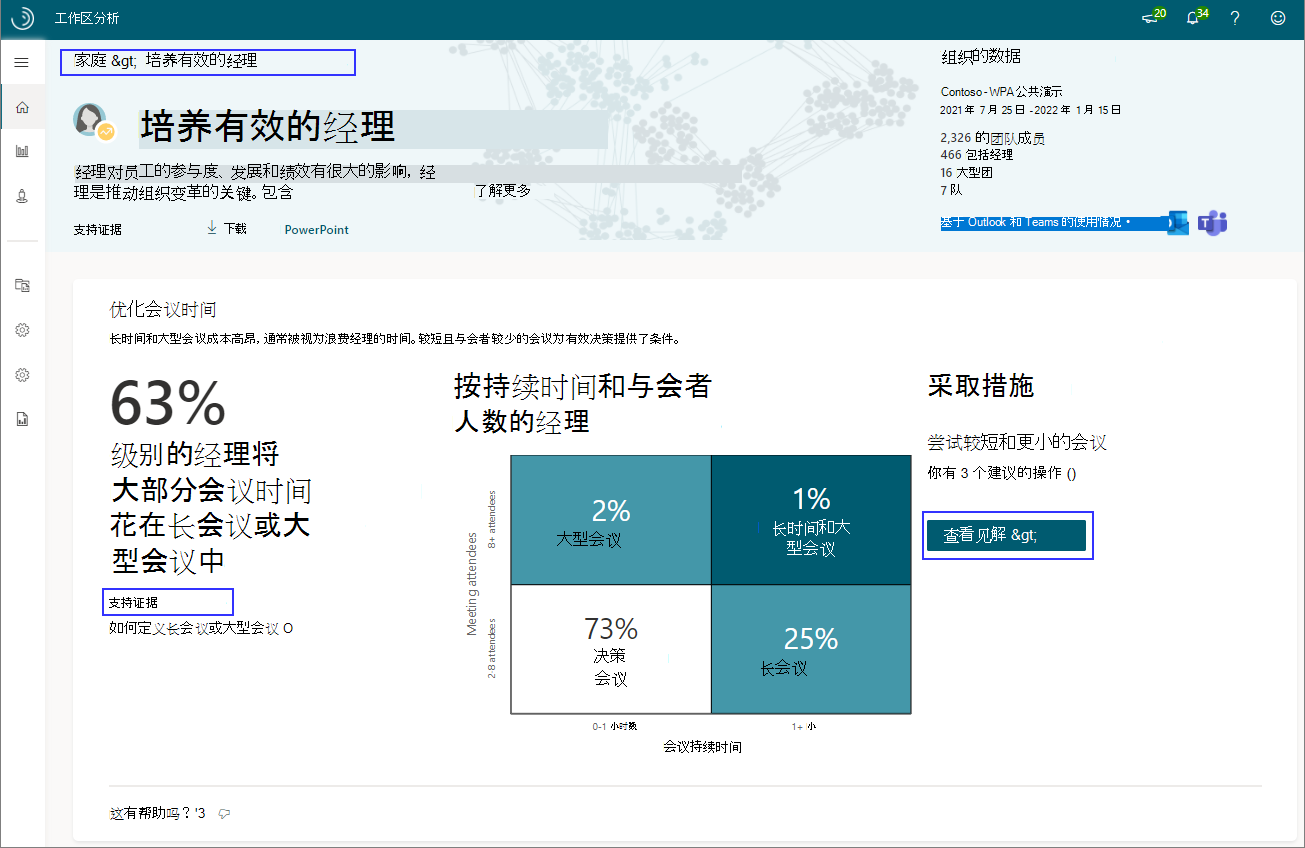Image resolution: width=1305 pixels, height=848 pixels.
Task: Open the data sources folder sidebar icon
Action: [x=22, y=285]
